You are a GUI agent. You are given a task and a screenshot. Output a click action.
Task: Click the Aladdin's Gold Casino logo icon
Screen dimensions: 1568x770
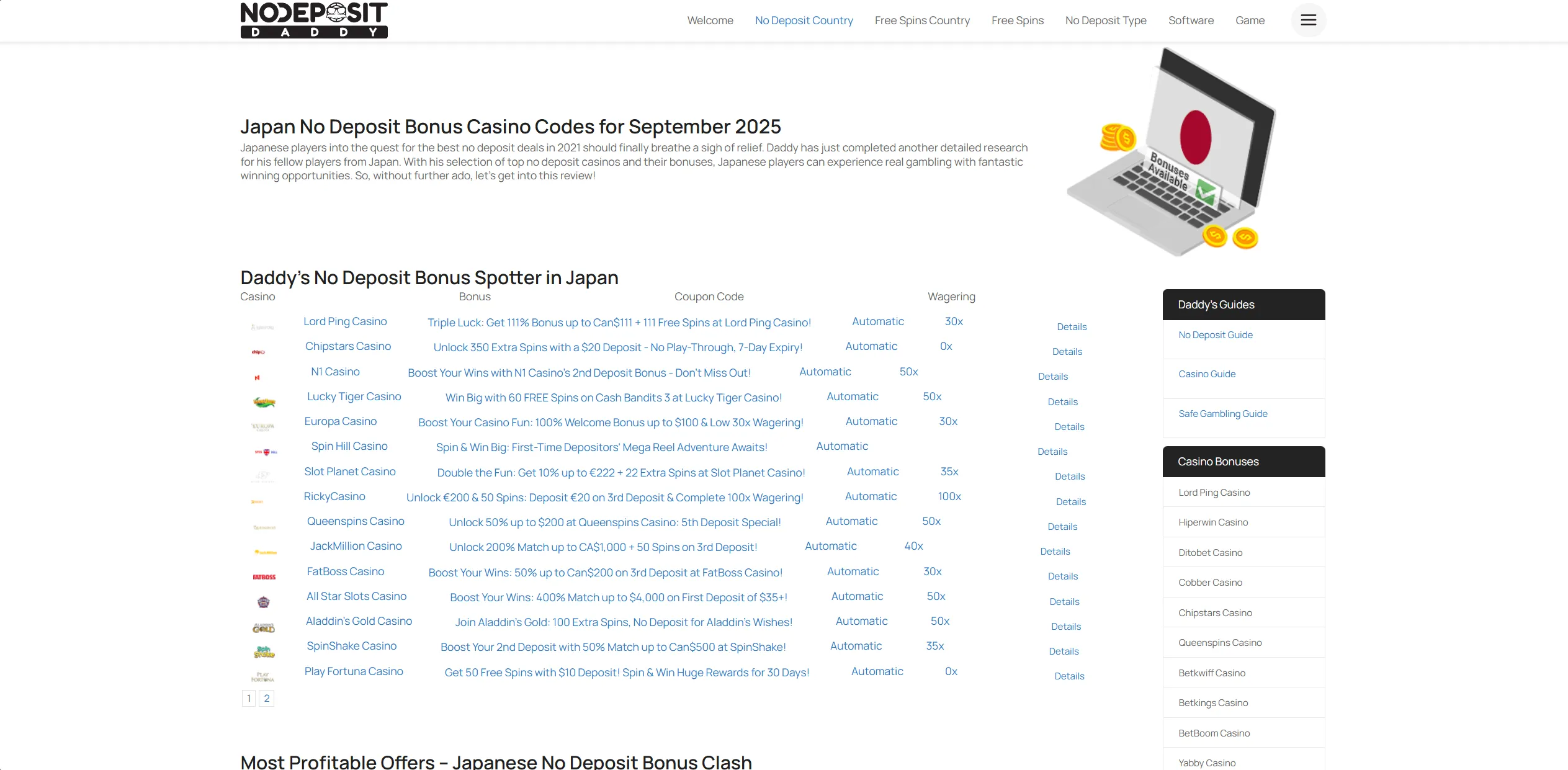264,627
